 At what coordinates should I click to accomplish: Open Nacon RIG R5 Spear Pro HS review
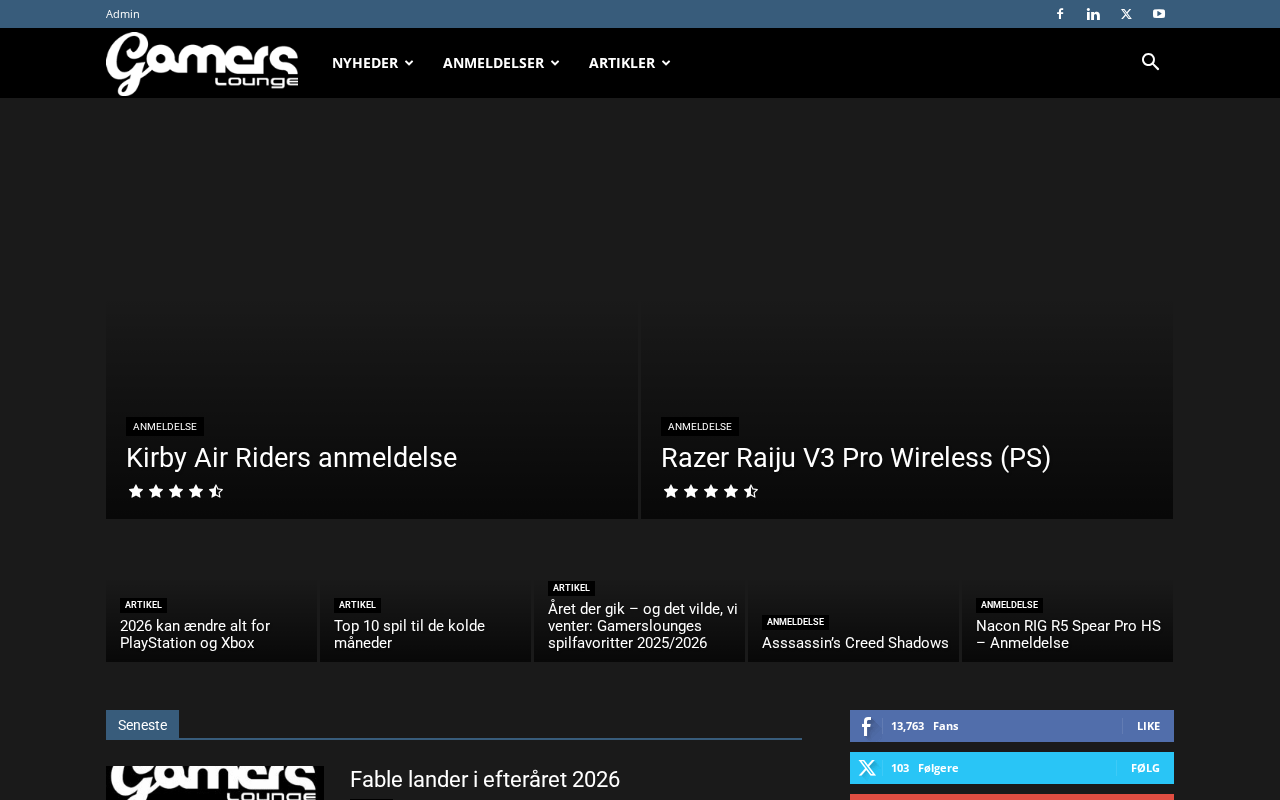point(1068,635)
